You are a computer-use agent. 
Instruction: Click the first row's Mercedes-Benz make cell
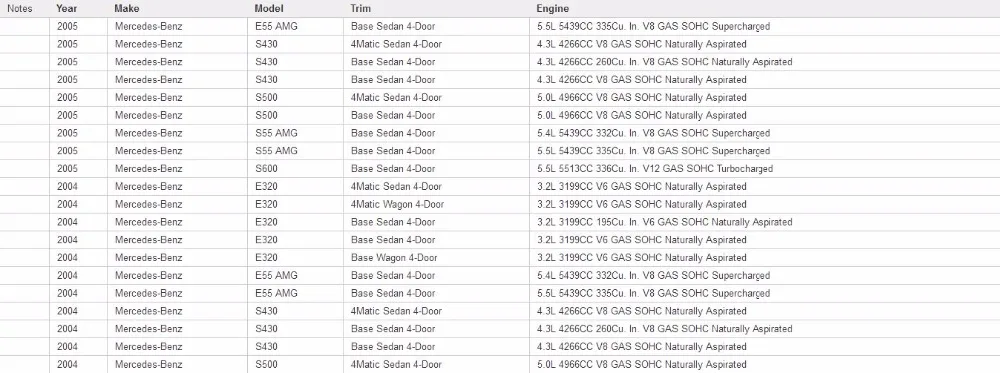pos(178,27)
